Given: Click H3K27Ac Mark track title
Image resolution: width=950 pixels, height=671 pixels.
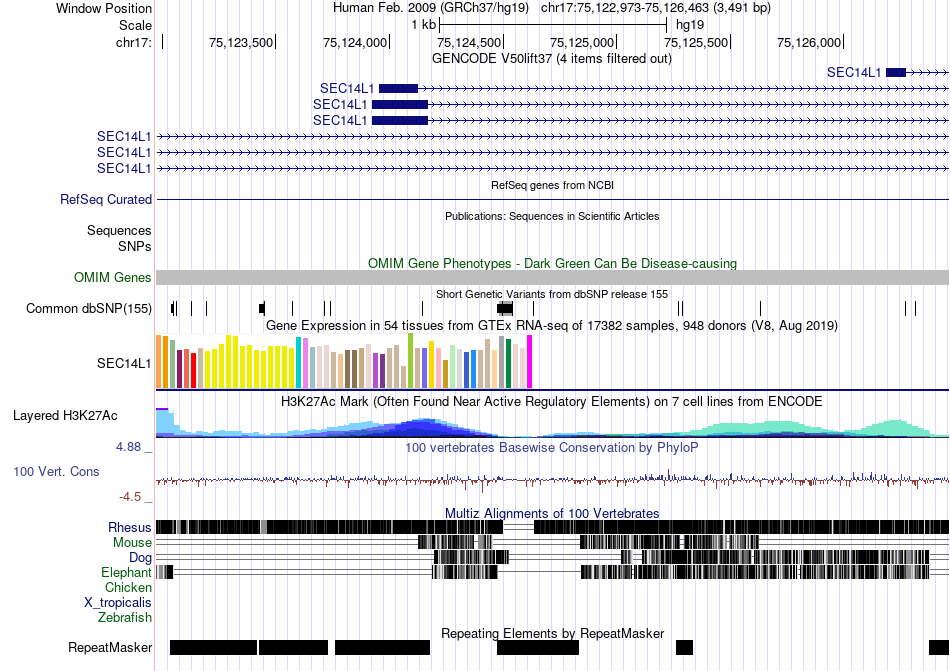Looking at the screenshot, I should [x=552, y=402].
